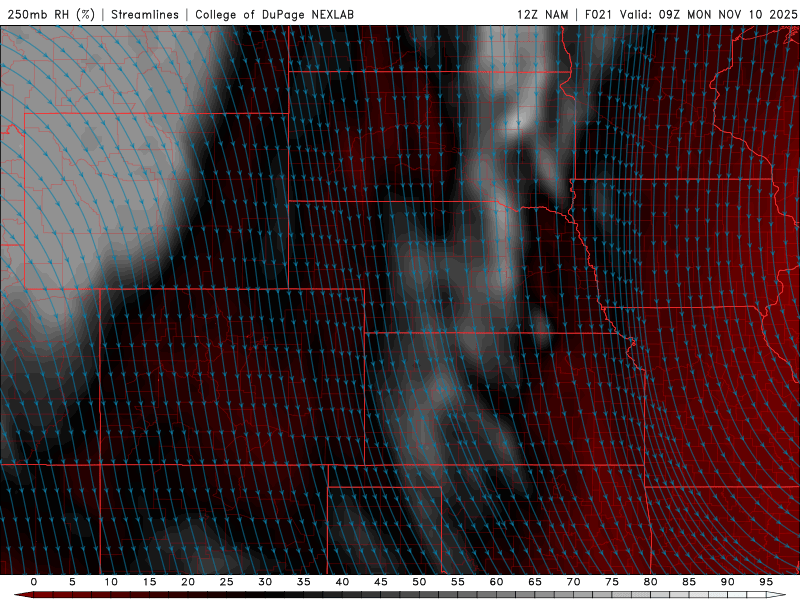Click the '25' label on the legend
Image resolution: width=800 pixels, height=600 pixels.
click(227, 582)
